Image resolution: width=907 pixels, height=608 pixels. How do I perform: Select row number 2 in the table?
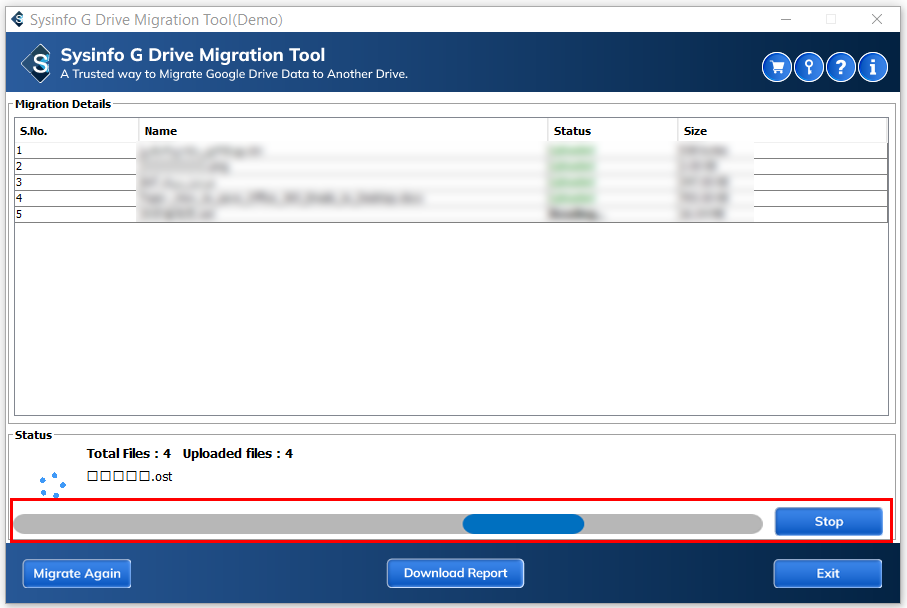point(451,167)
